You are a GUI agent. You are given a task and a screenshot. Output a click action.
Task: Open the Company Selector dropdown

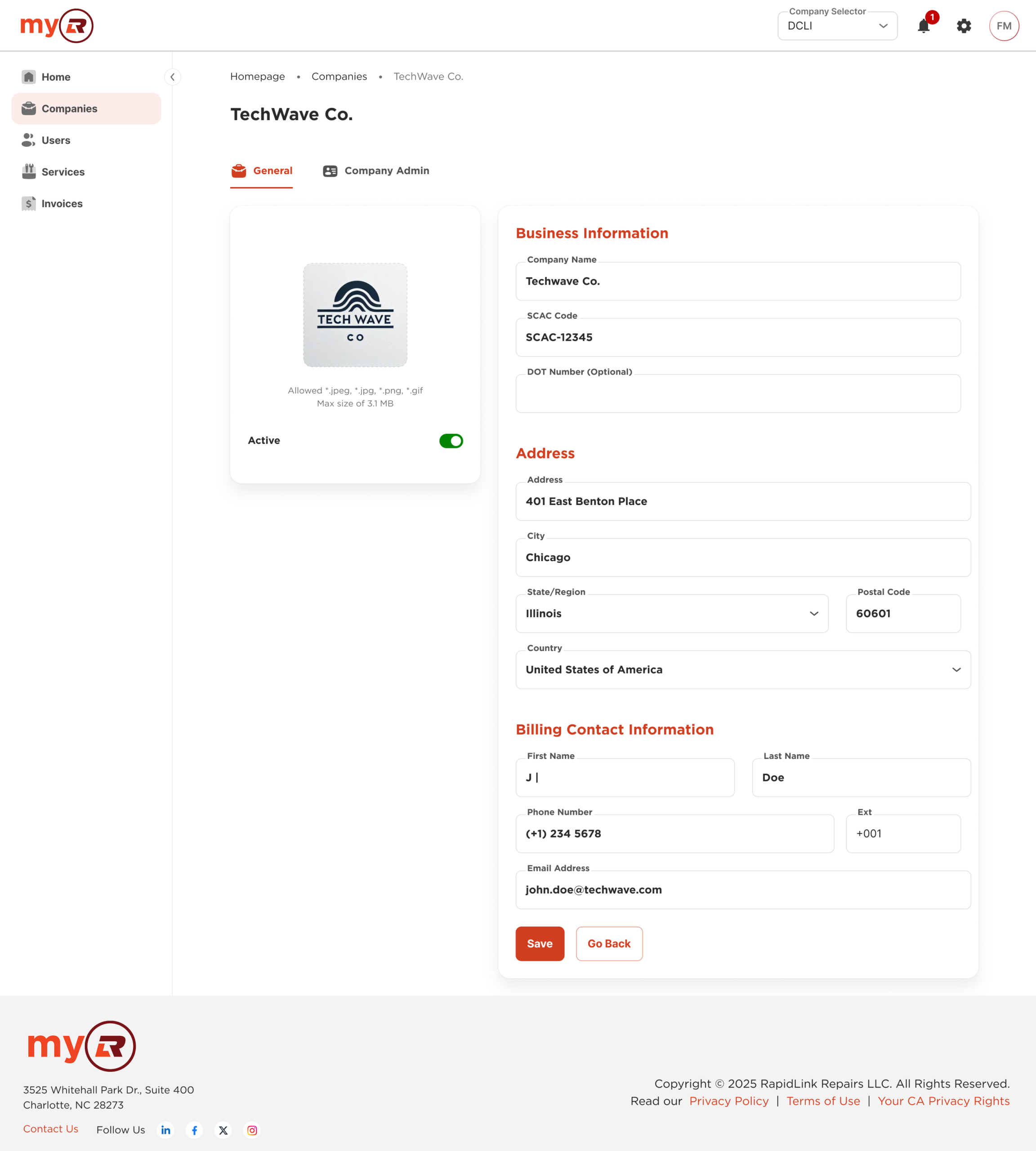837,26
